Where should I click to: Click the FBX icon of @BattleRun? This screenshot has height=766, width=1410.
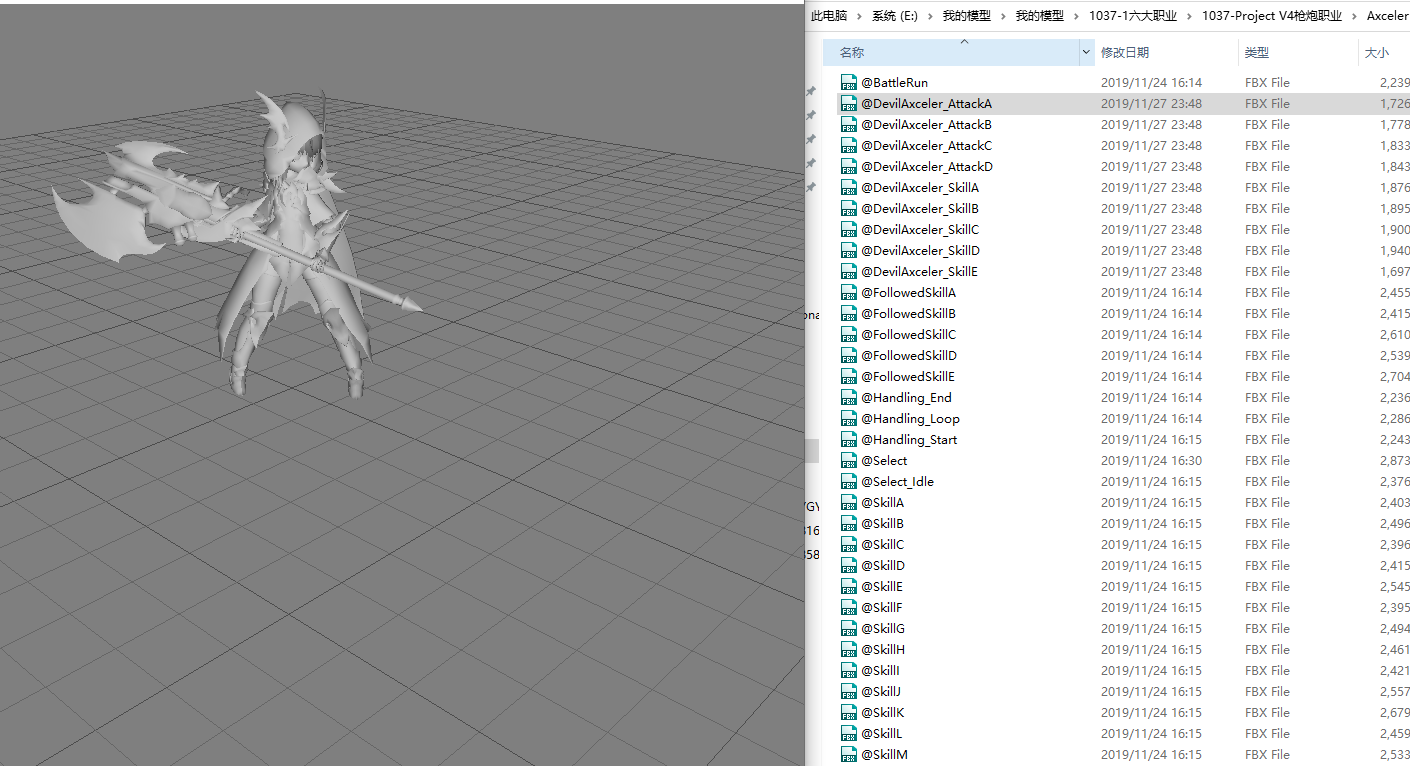tap(849, 82)
